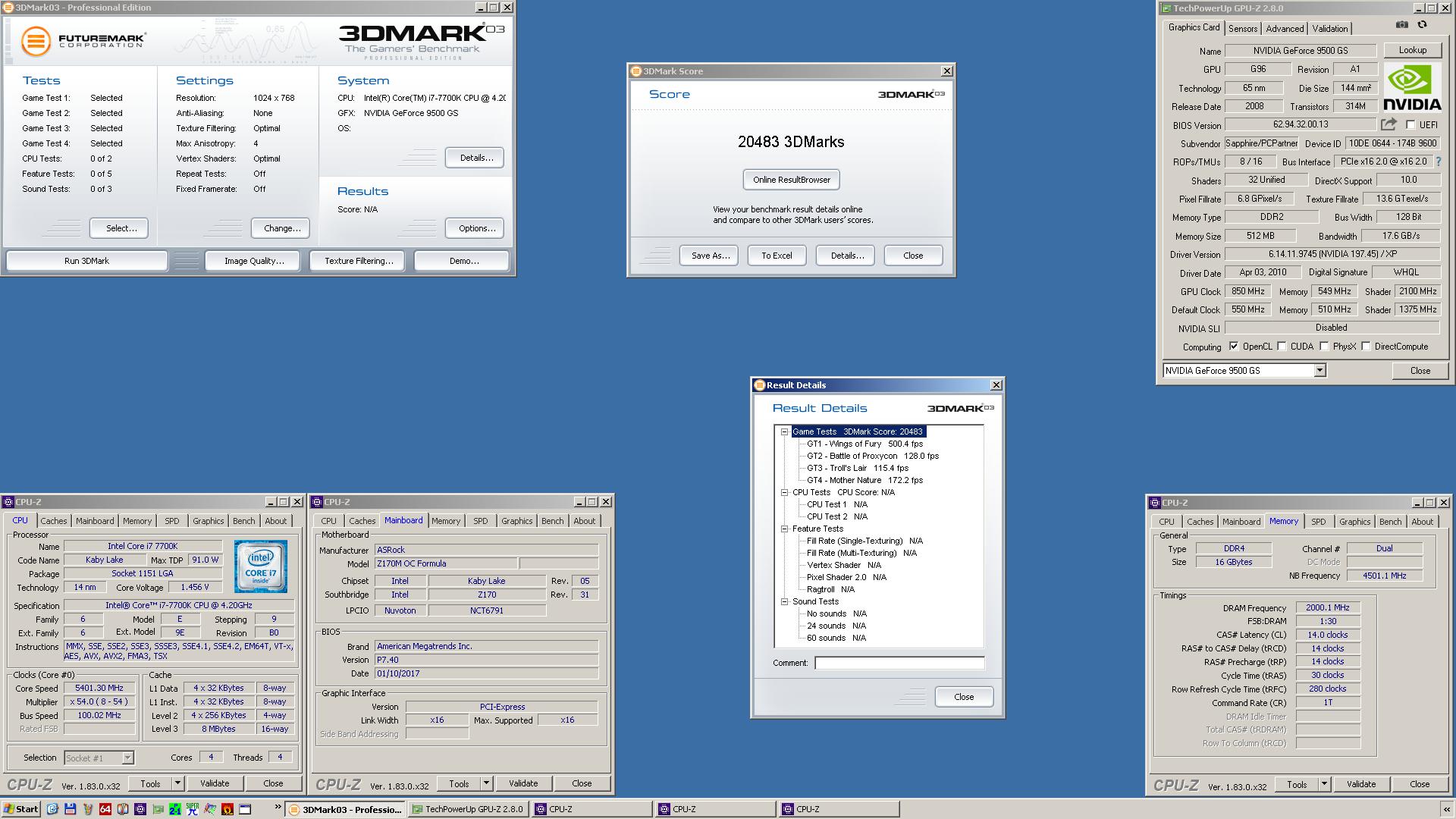Open Caches tab in CPU-Z CPU window
Screen dimensions: 1456x819
(x=54, y=521)
